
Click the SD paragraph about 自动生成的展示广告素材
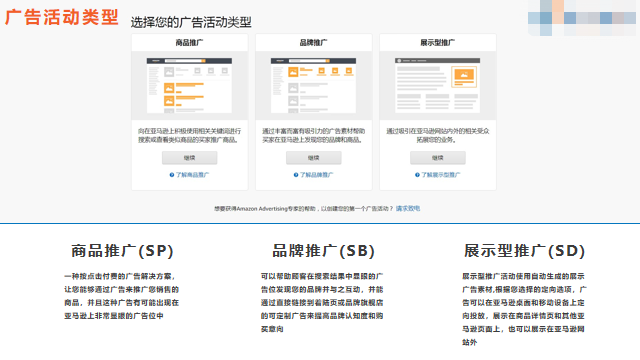point(524,309)
